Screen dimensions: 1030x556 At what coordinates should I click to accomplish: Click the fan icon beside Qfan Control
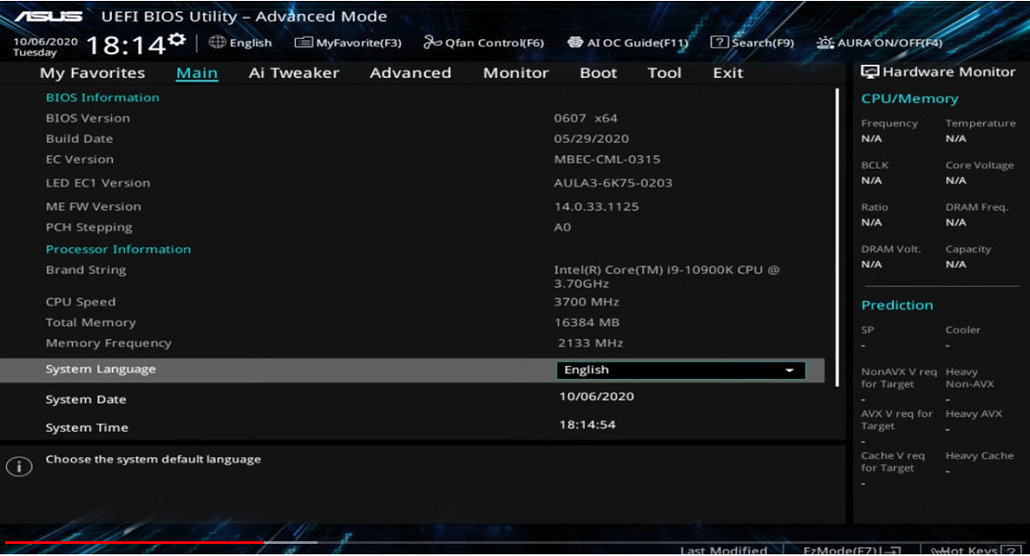(x=432, y=42)
